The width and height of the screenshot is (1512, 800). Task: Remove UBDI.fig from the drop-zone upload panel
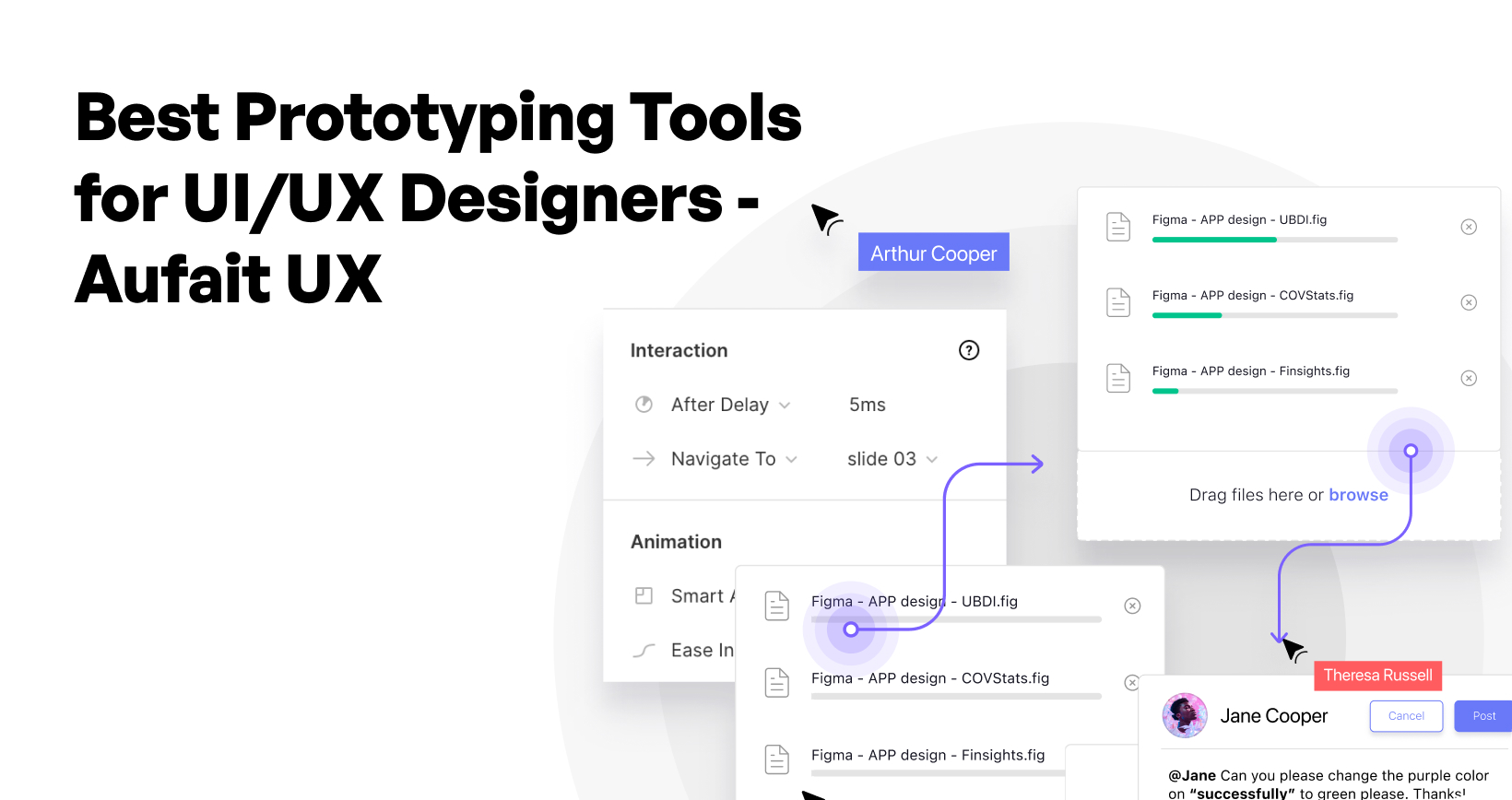pyautogui.click(x=1469, y=227)
